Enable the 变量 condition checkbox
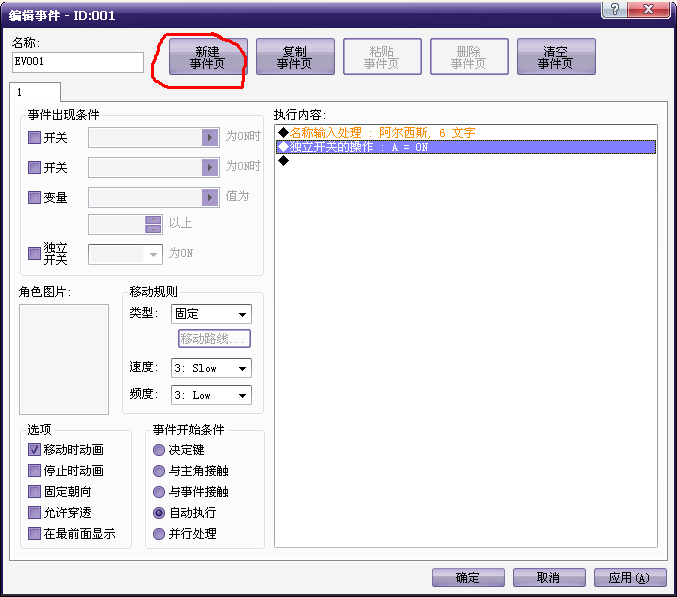677x597 pixels. click(34, 197)
